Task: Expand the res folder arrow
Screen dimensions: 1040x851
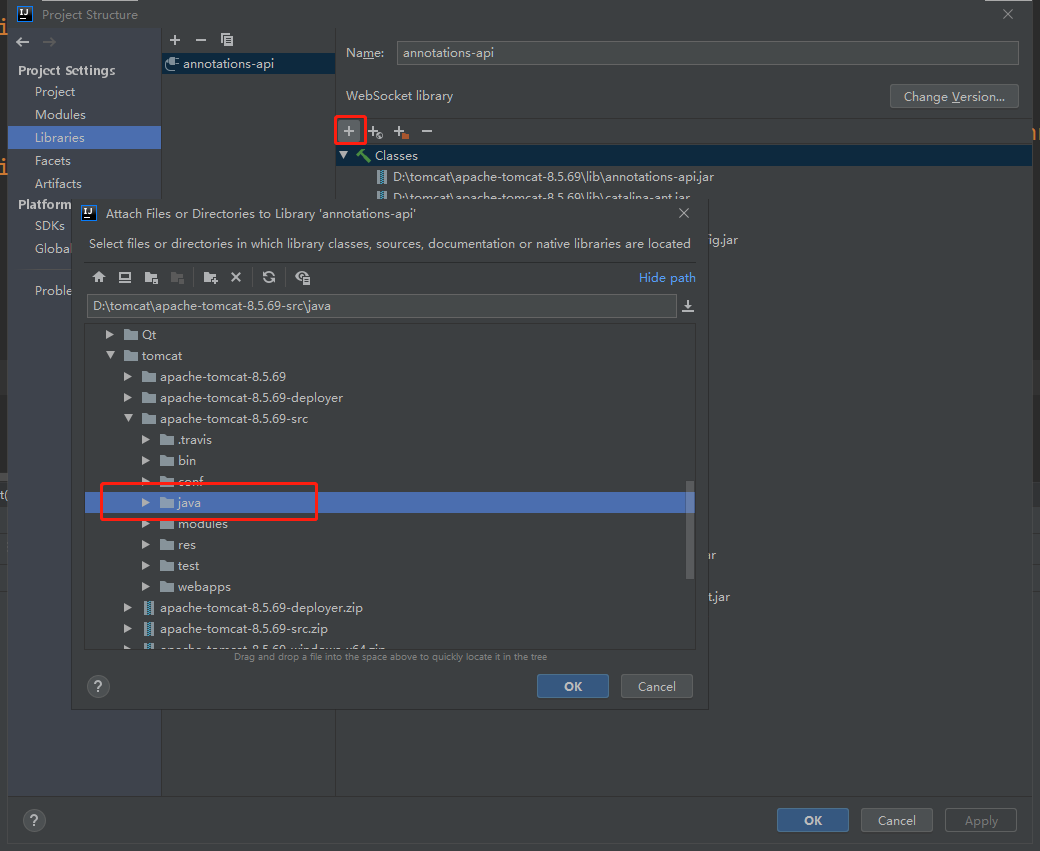Action: [146, 545]
